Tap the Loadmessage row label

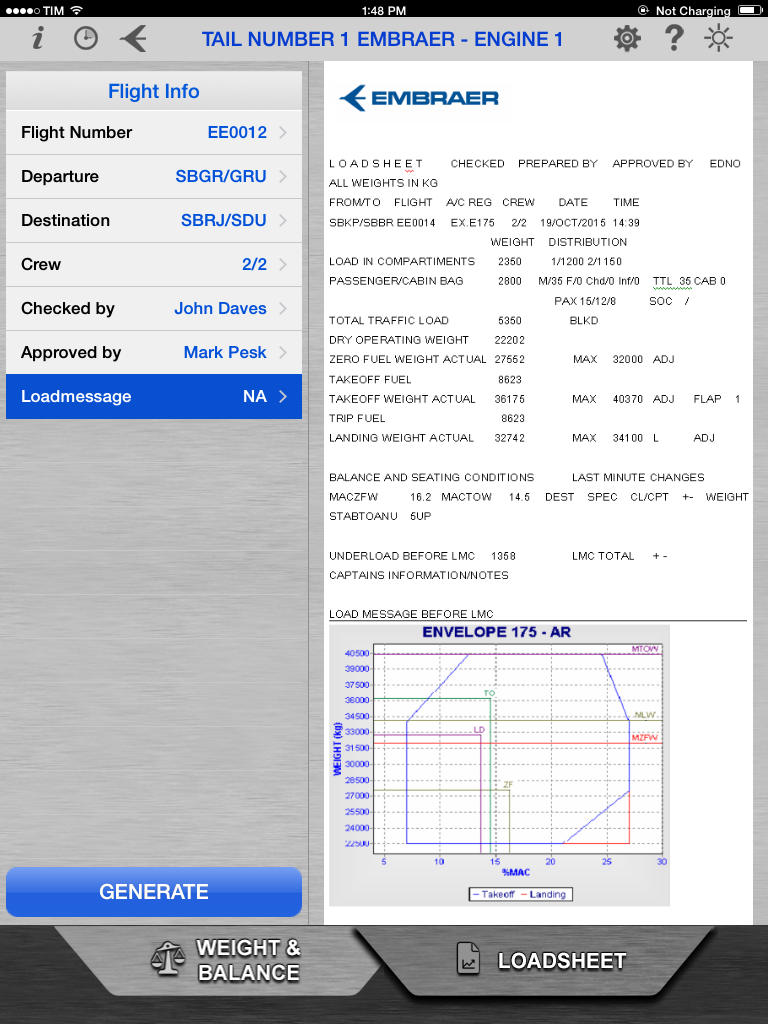tap(76, 396)
